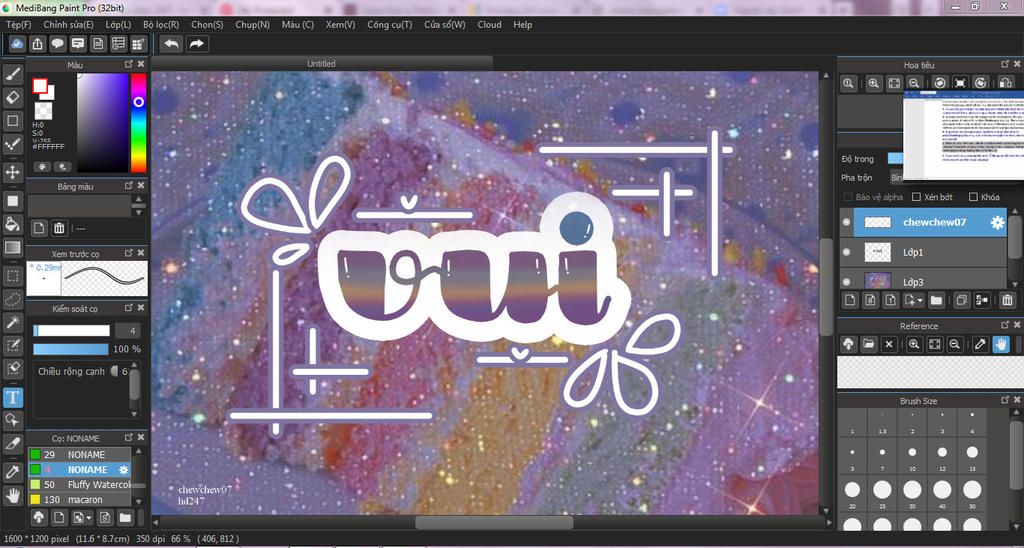Image resolution: width=1024 pixels, height=548 pixels.
Task: Open the Bộ lọc(R) menu
Action: click(x=161, y=25)
